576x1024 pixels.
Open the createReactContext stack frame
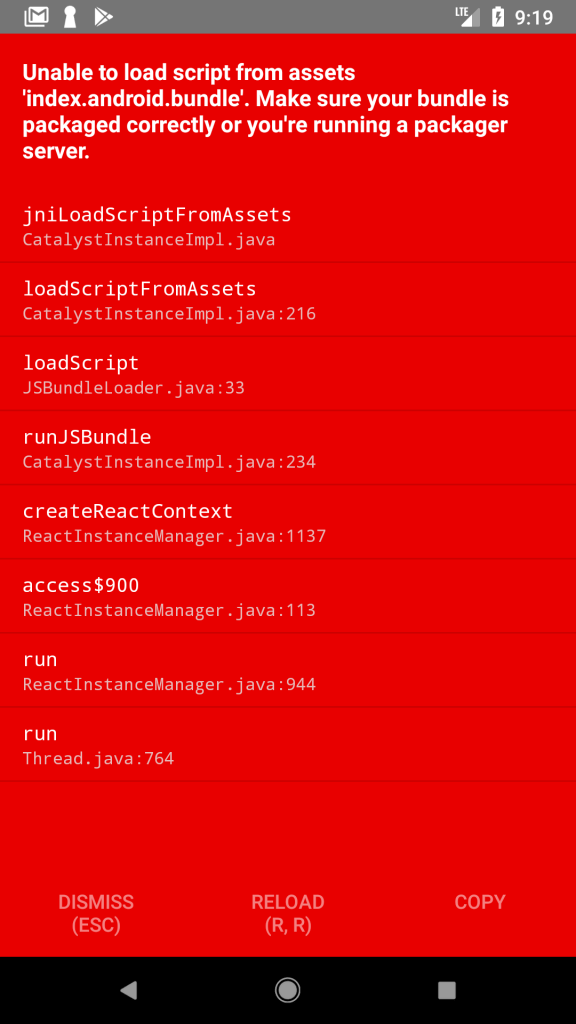pos(288,522)
